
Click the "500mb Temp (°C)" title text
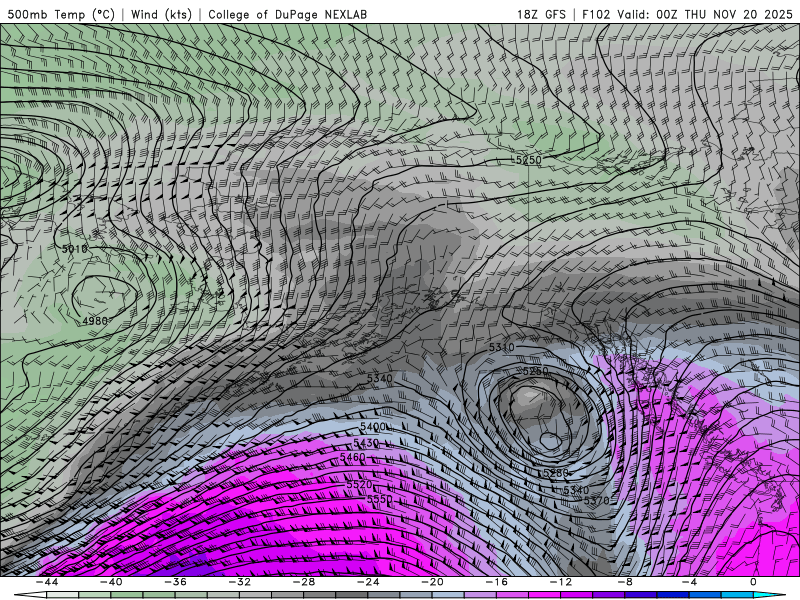pyautogui.click(x=61, y=14)
